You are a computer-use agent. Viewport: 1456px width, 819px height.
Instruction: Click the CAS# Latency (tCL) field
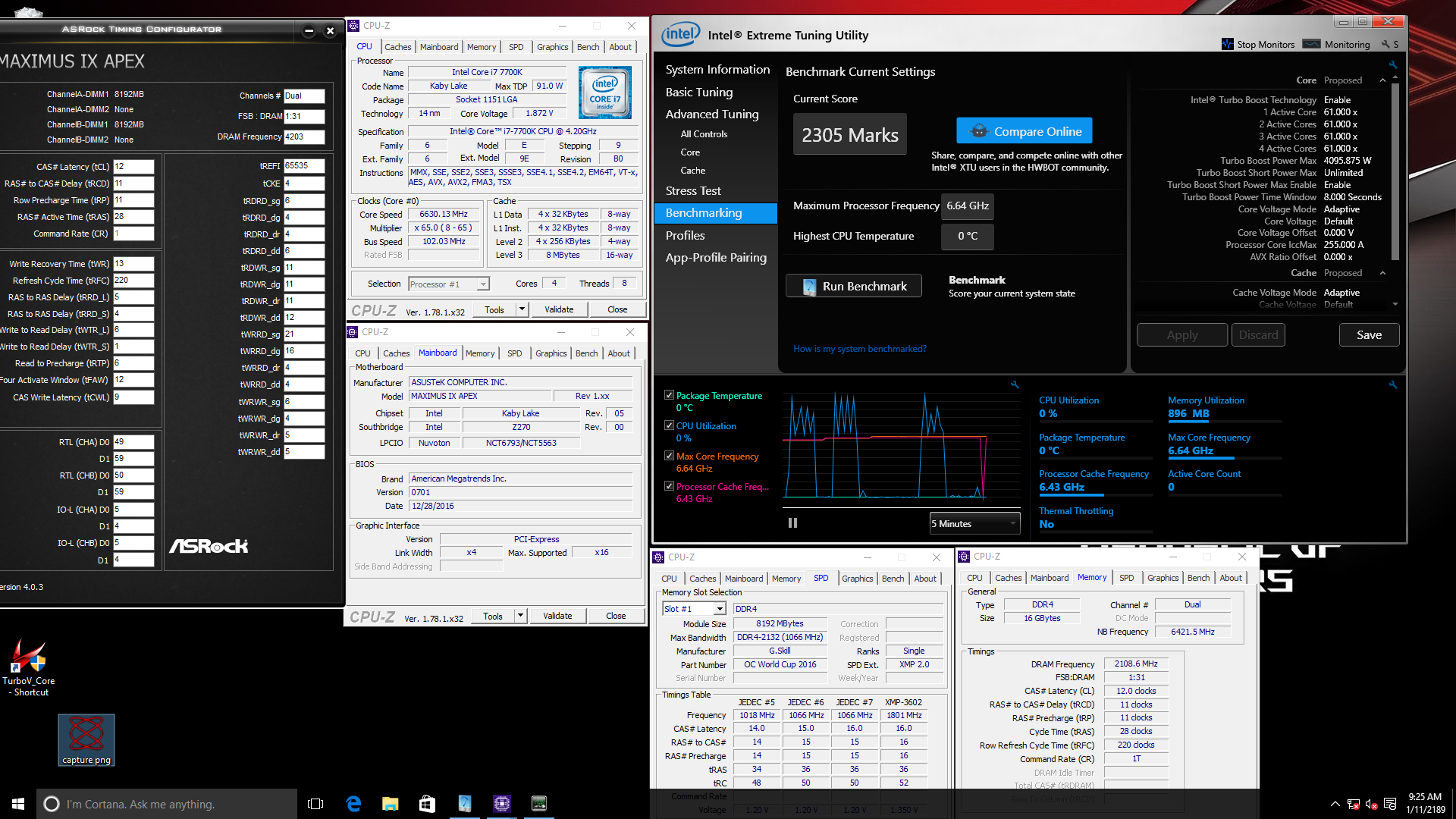click(133, 167)
